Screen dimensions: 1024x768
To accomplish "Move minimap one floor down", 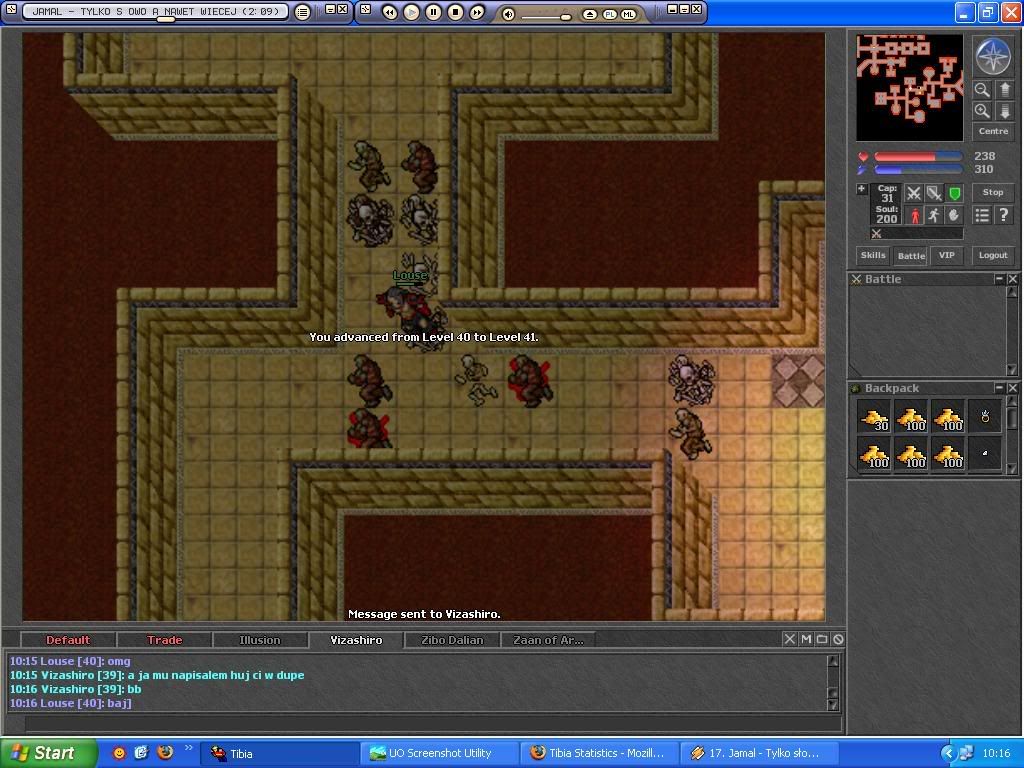I will (x=1004, y=111).
